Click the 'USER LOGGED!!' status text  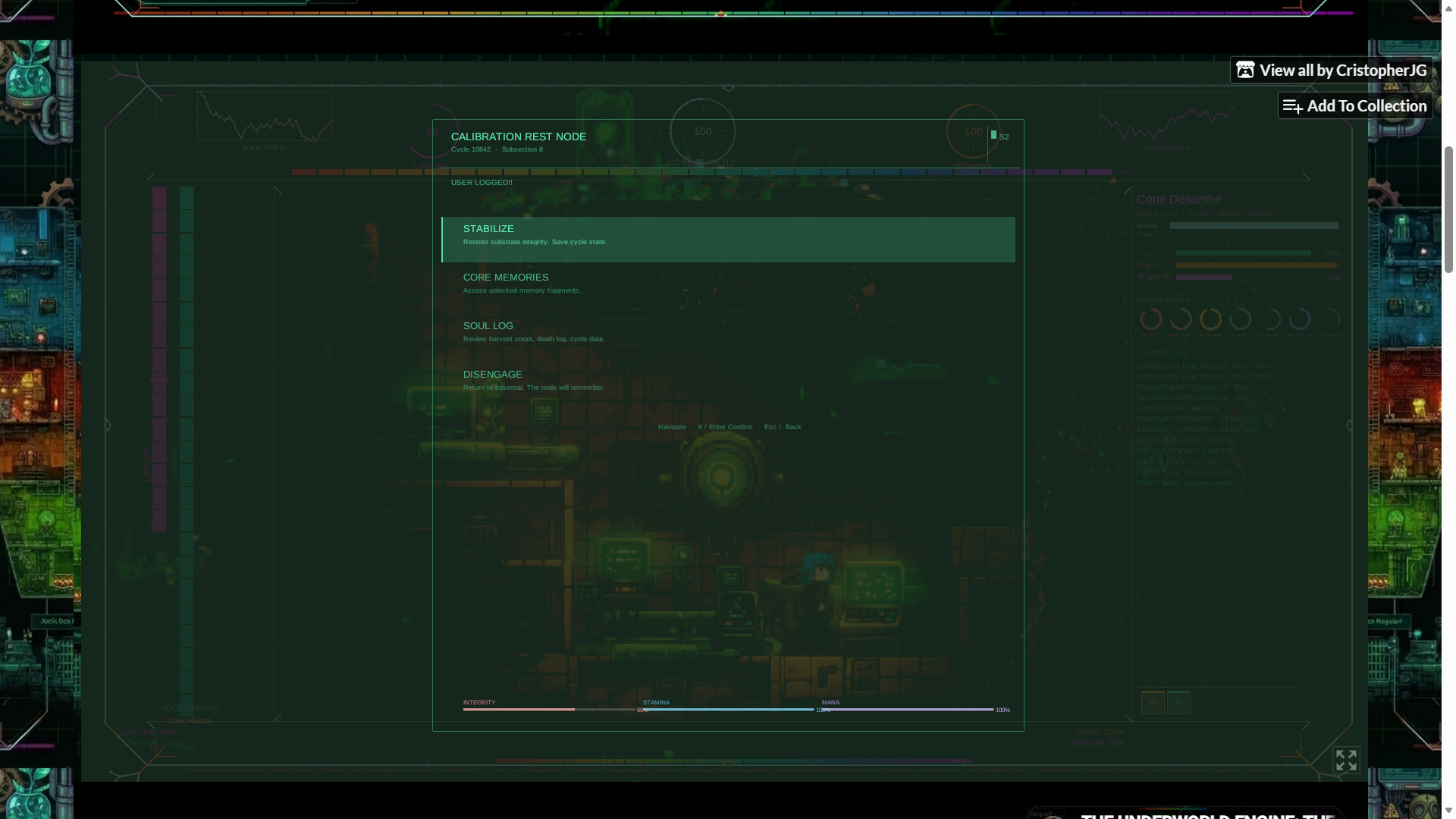tap(482, 182)
